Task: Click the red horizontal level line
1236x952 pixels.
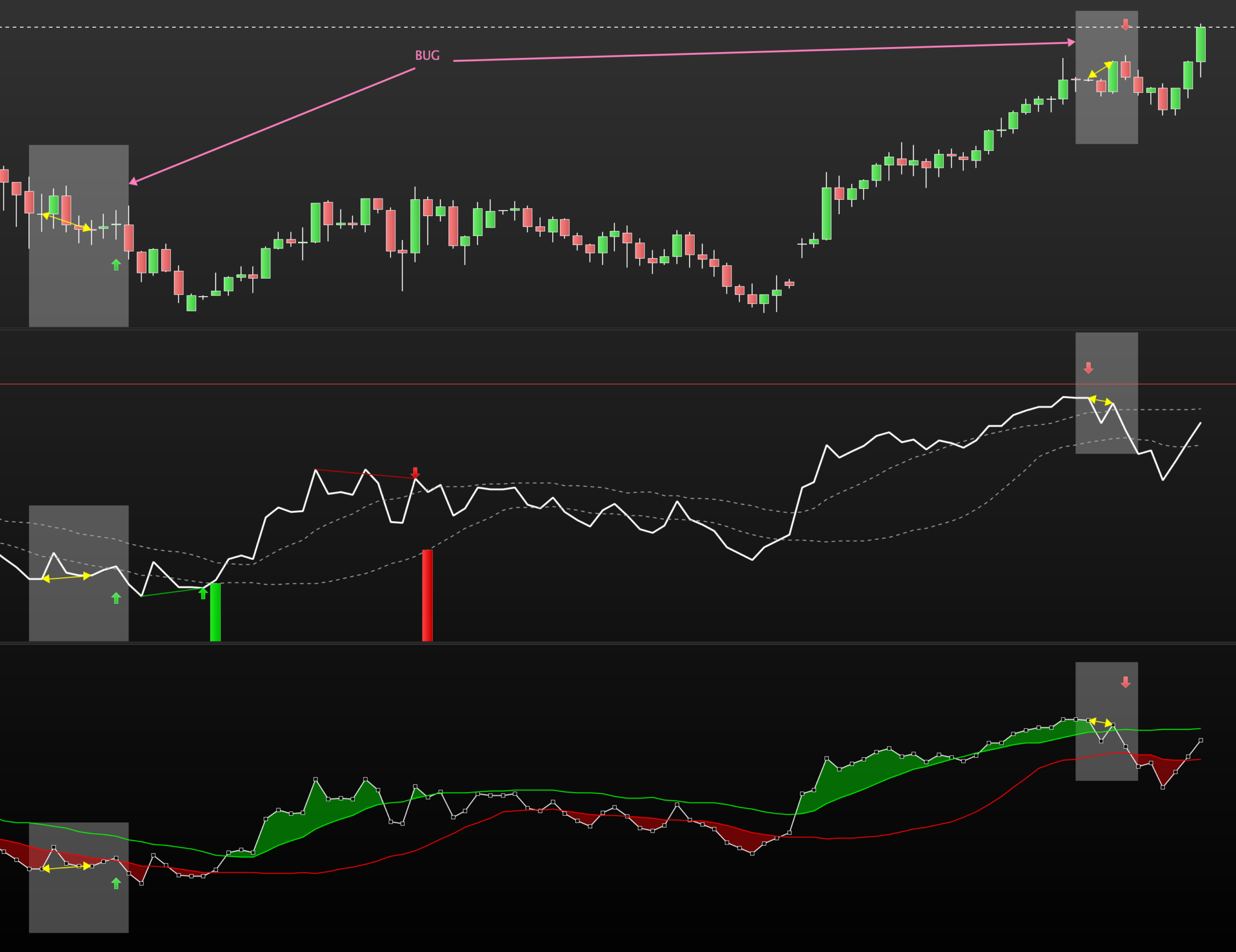Action: pos(604,384)
